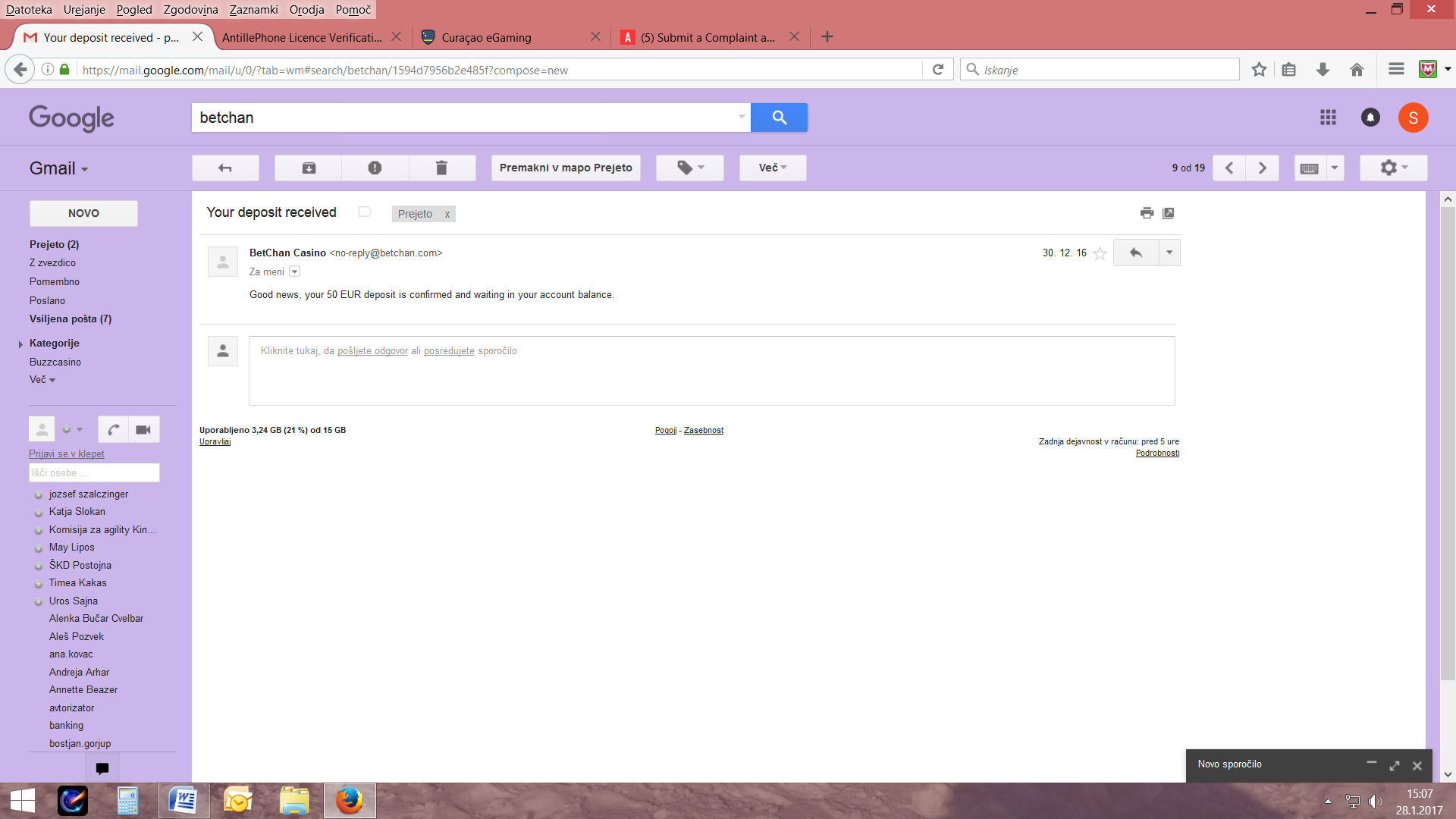The image size is (1456, 819).
Task: Reload the page in Firefox
Action: click(x=938, y=70)
